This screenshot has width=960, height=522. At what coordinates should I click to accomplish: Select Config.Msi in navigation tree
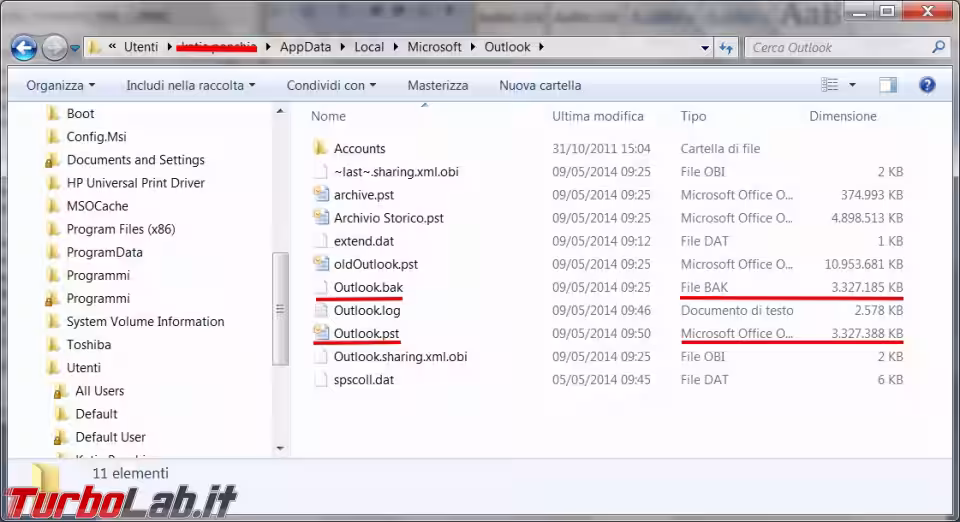[x=96, y=137]
